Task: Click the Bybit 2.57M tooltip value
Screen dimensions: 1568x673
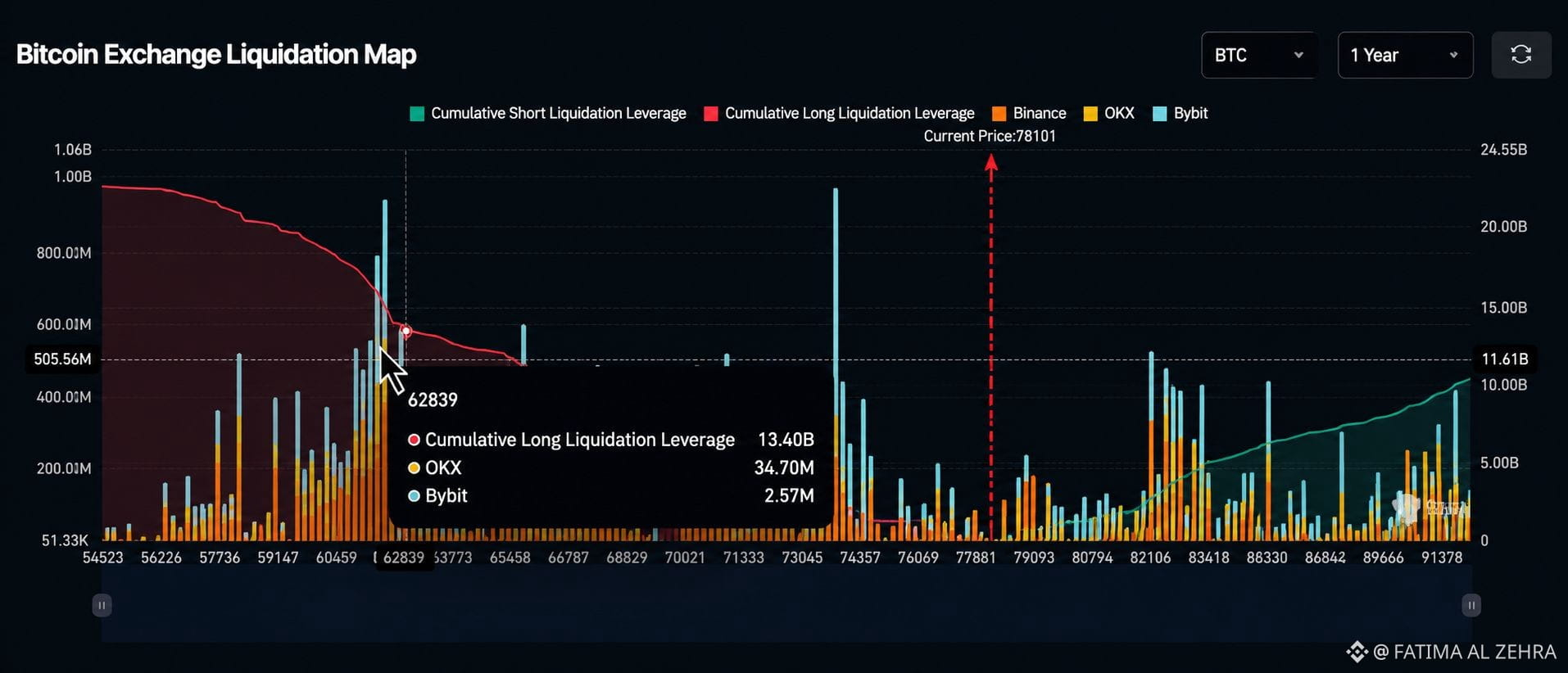Action: click(789, 495)
